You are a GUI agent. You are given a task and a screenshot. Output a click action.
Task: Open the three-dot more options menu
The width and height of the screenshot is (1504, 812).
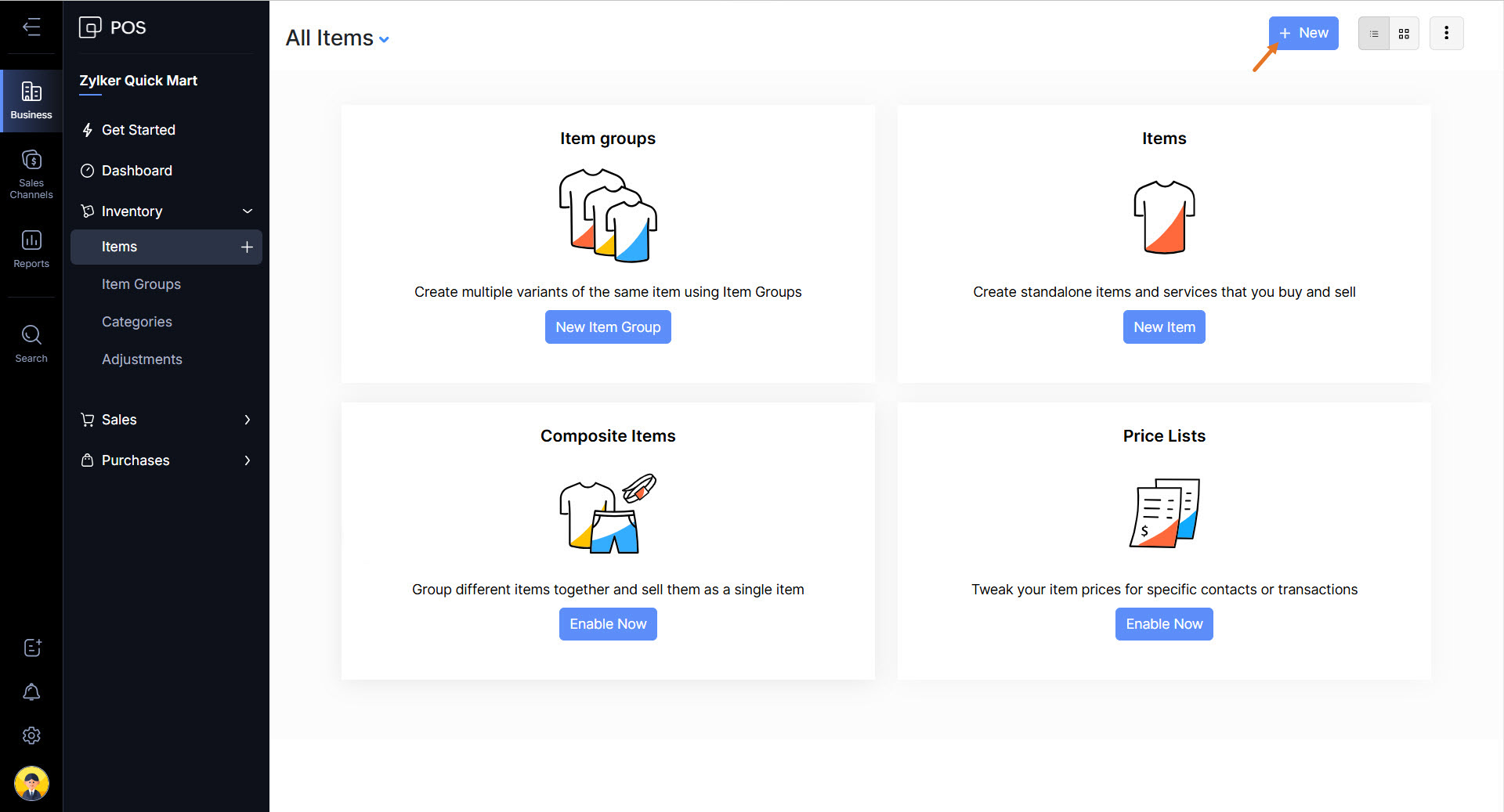coord(1446,34)
